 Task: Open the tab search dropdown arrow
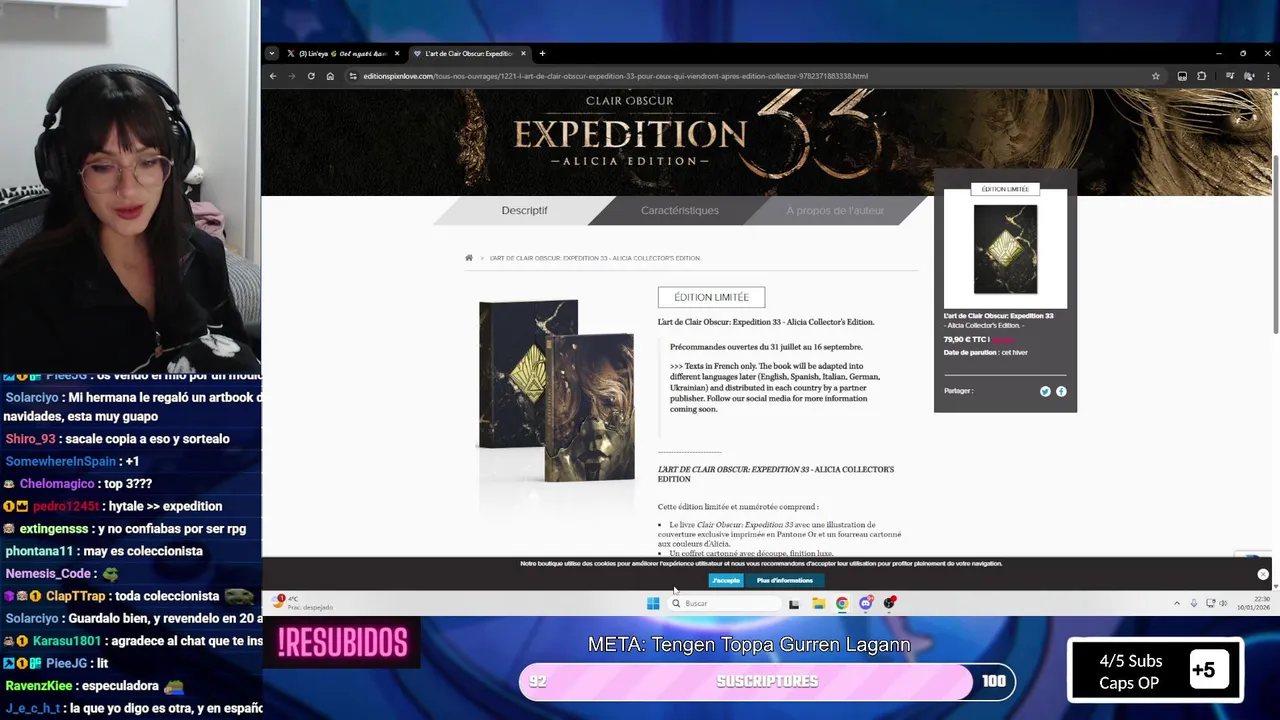(x=271, y=54)
